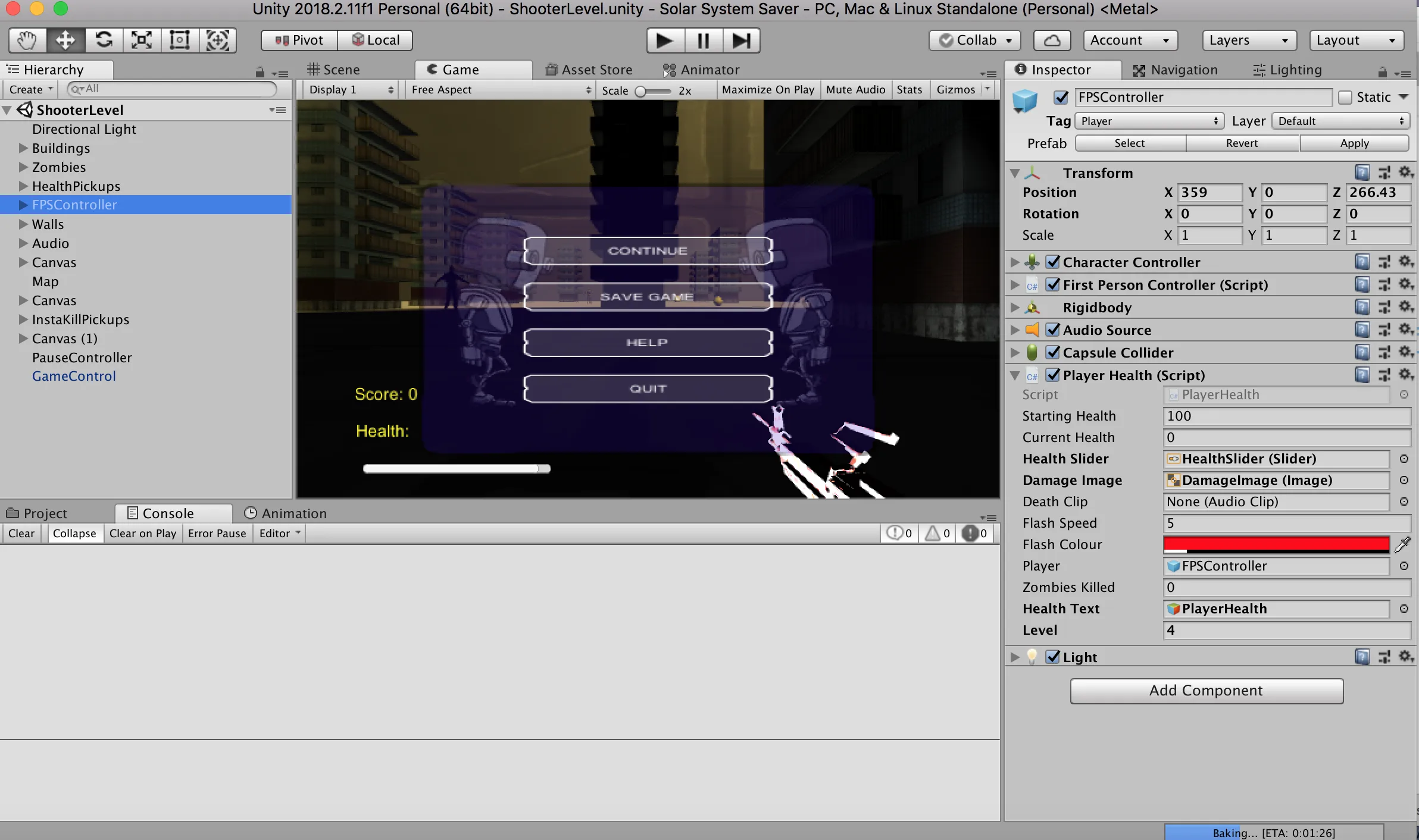Select the Hand tool in toolbar

pos(27,40)
